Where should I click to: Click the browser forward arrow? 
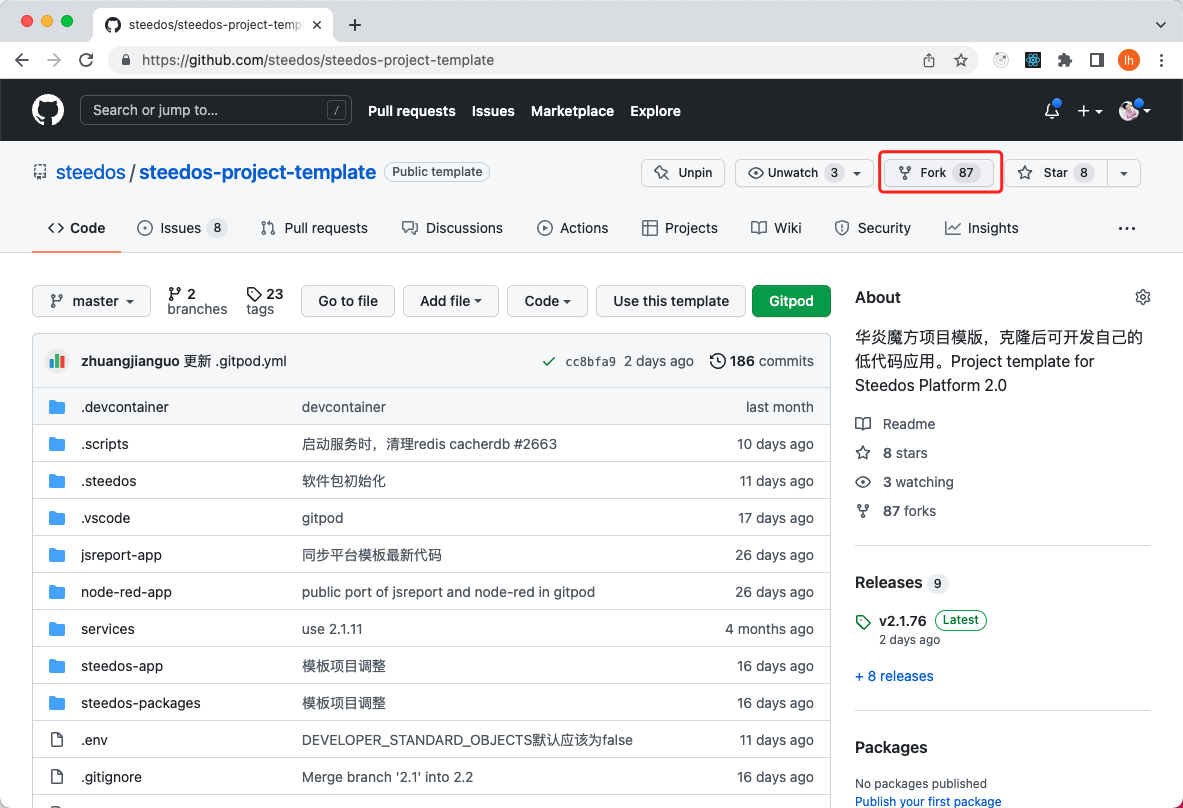point(54,60)
